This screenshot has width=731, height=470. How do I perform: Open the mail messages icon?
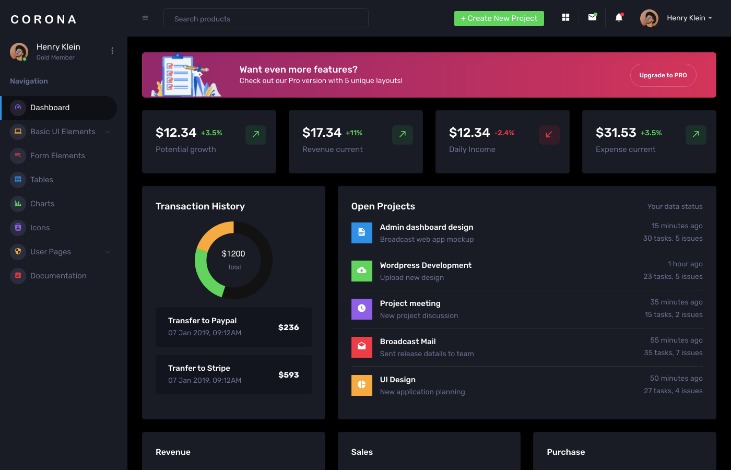[x=592, y=17]
